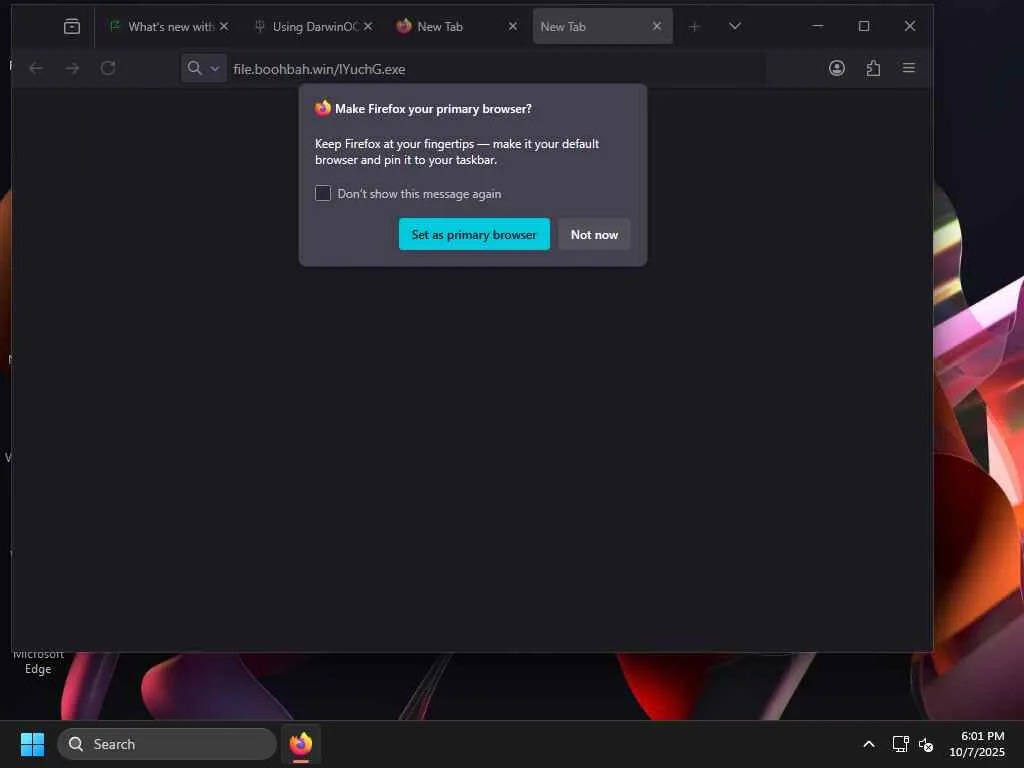Show hidden icons in system tray
Screen dimensions: 1024x768
click(x=869, y=744)
